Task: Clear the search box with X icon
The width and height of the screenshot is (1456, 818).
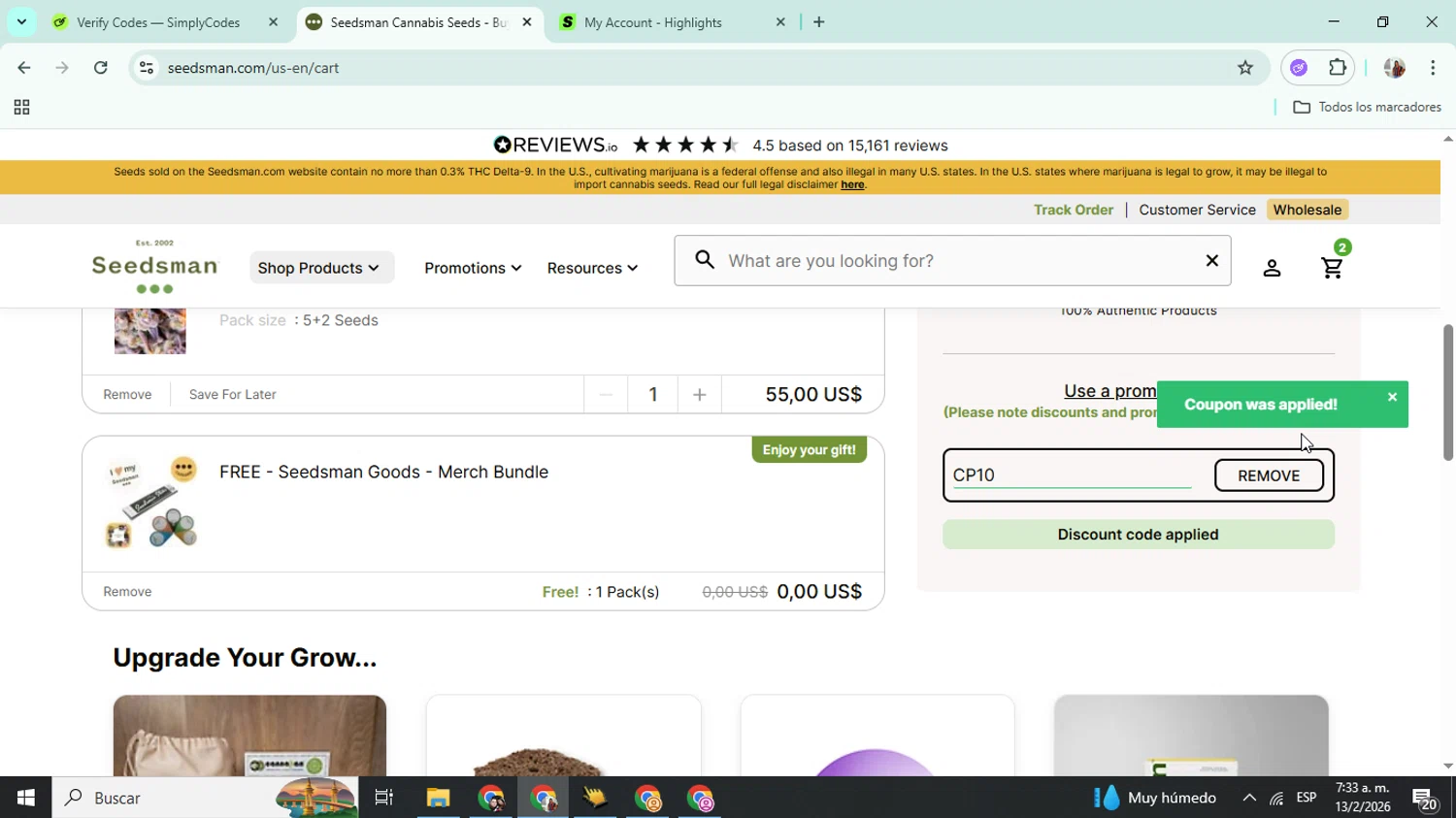Action: point(1211,260)
